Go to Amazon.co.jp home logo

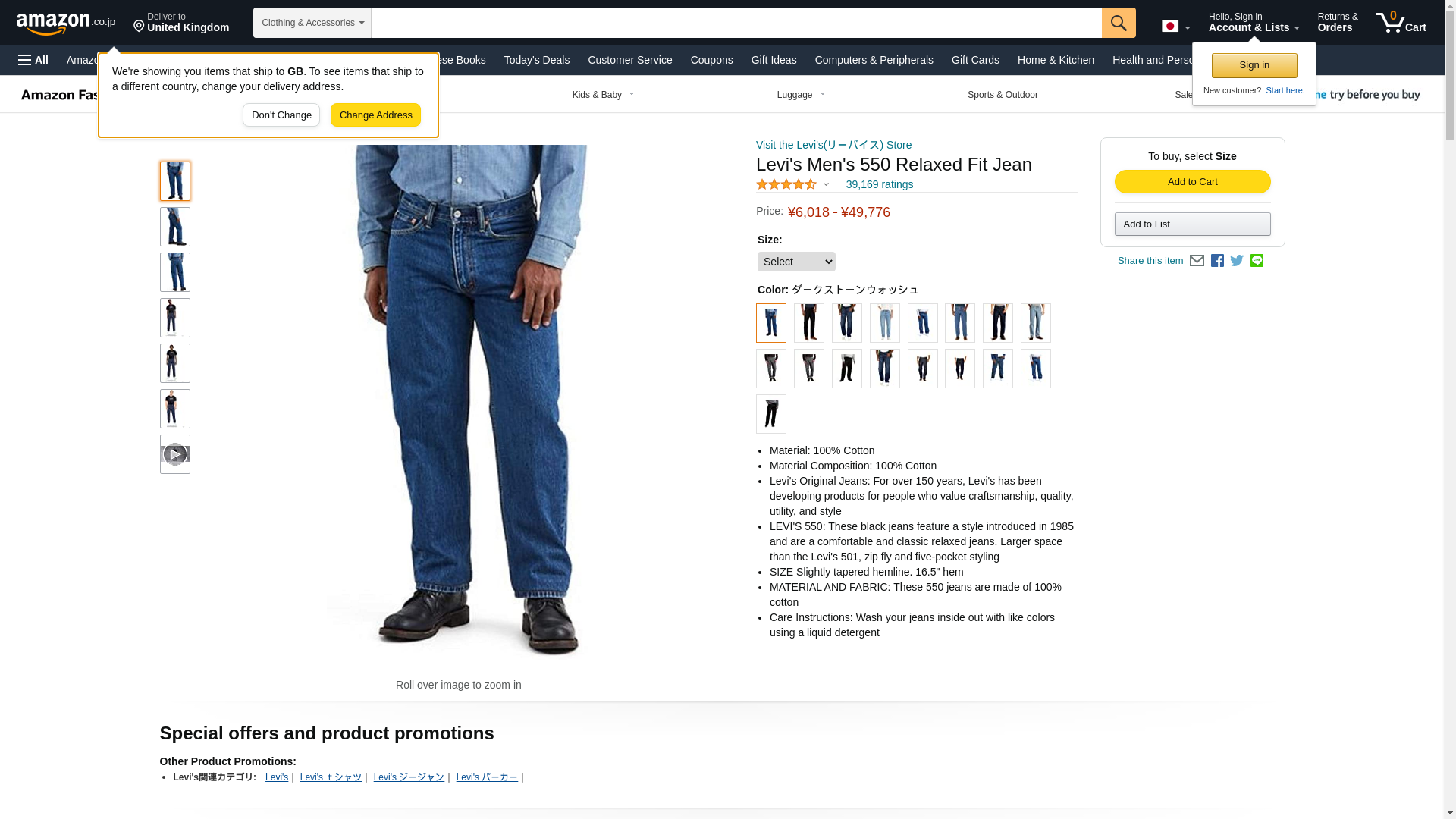pyautogui.click(x=66, y=23)
